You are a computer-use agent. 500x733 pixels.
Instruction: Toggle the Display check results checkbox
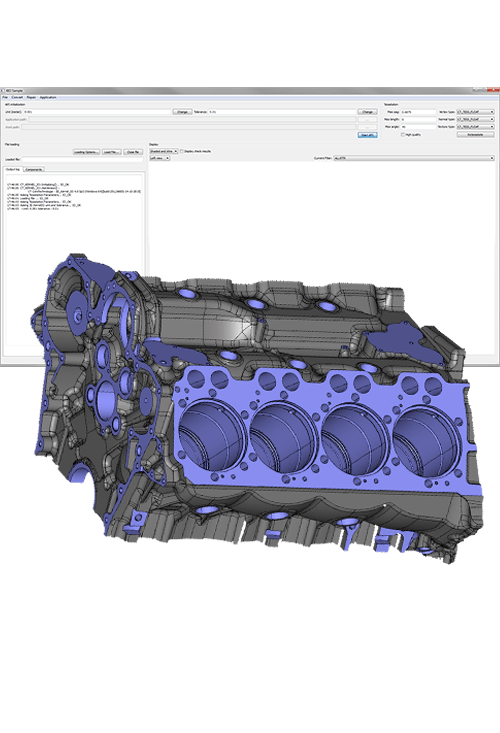[182, 151]
